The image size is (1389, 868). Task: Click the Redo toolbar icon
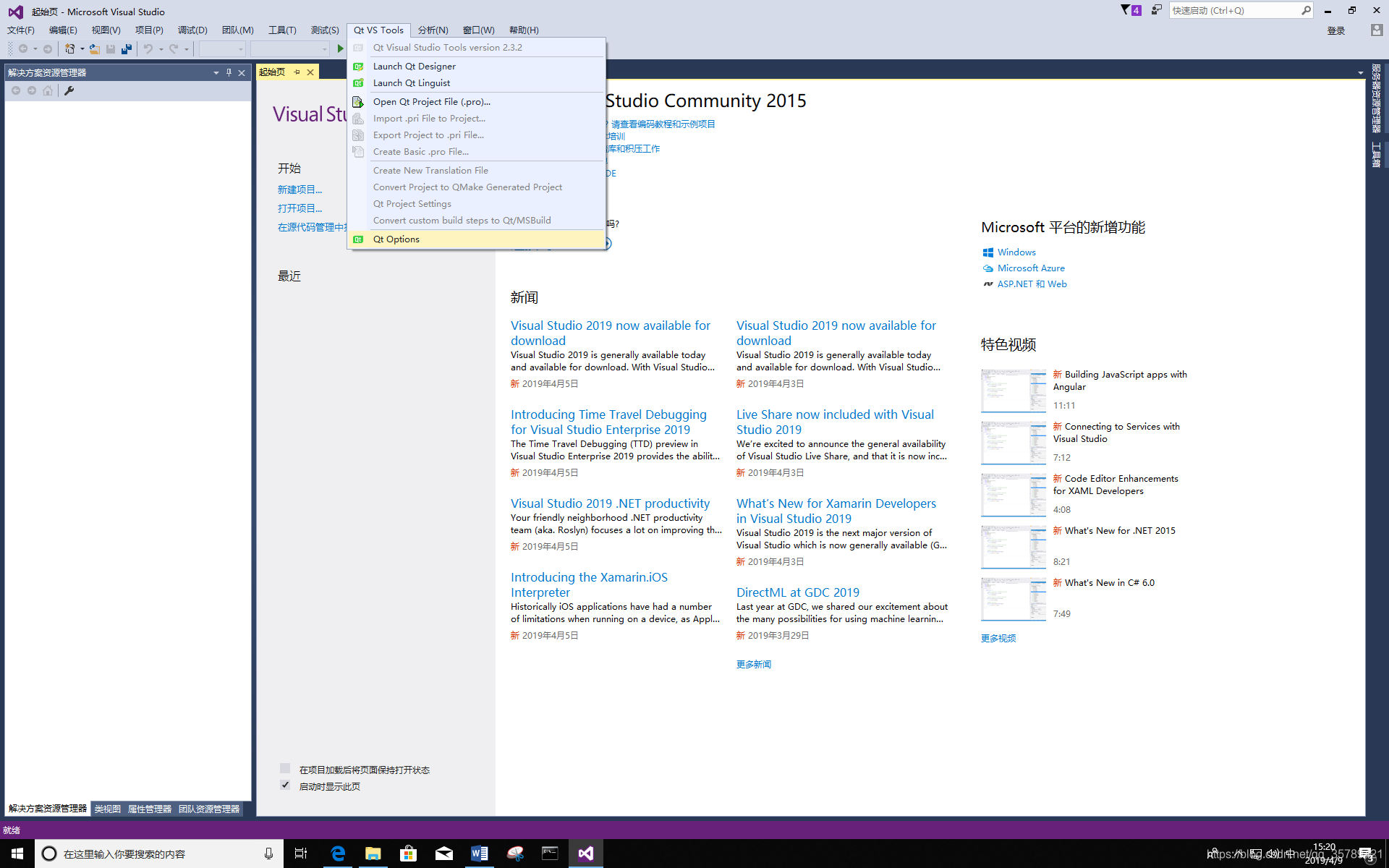(174, 48)
